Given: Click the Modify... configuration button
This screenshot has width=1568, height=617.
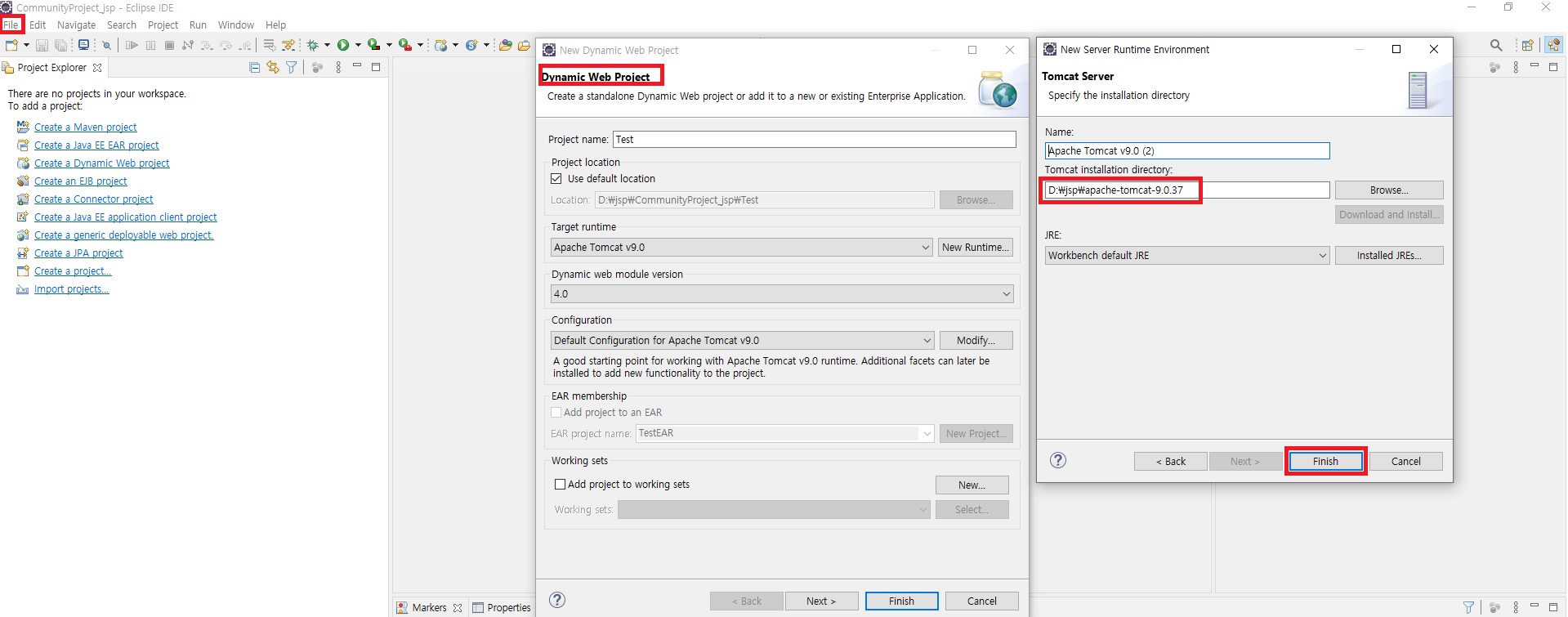Looking at the screenshot, I should coord(976,340).
